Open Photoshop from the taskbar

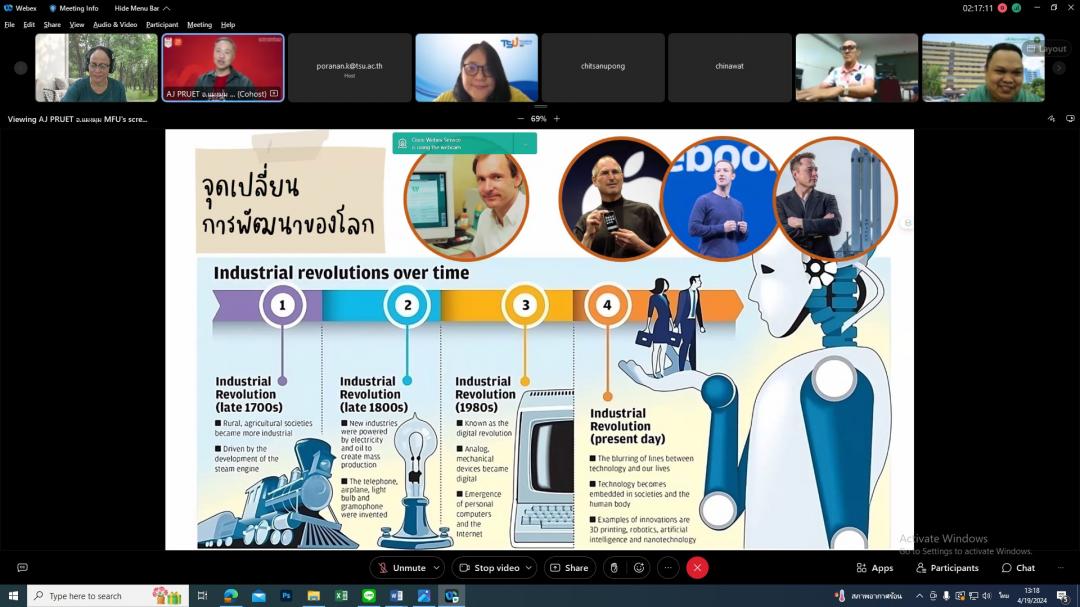point(286,596)
